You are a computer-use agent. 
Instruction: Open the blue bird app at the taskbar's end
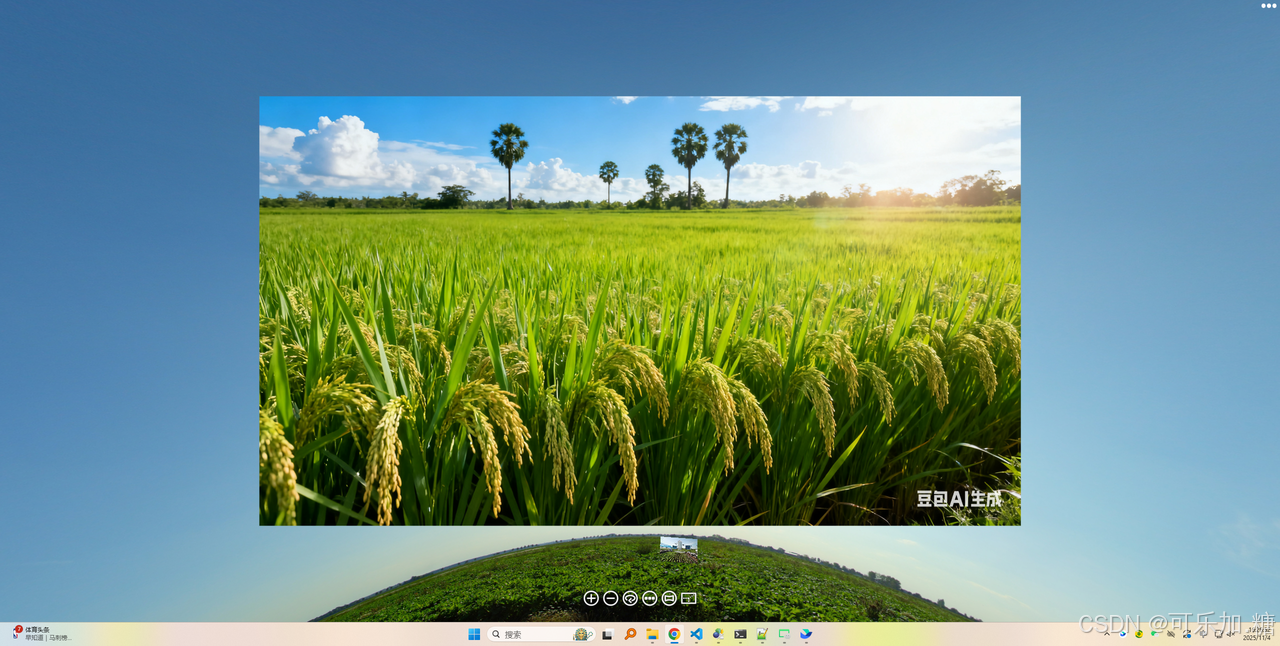pyautogui.click(x=806, y=634)
